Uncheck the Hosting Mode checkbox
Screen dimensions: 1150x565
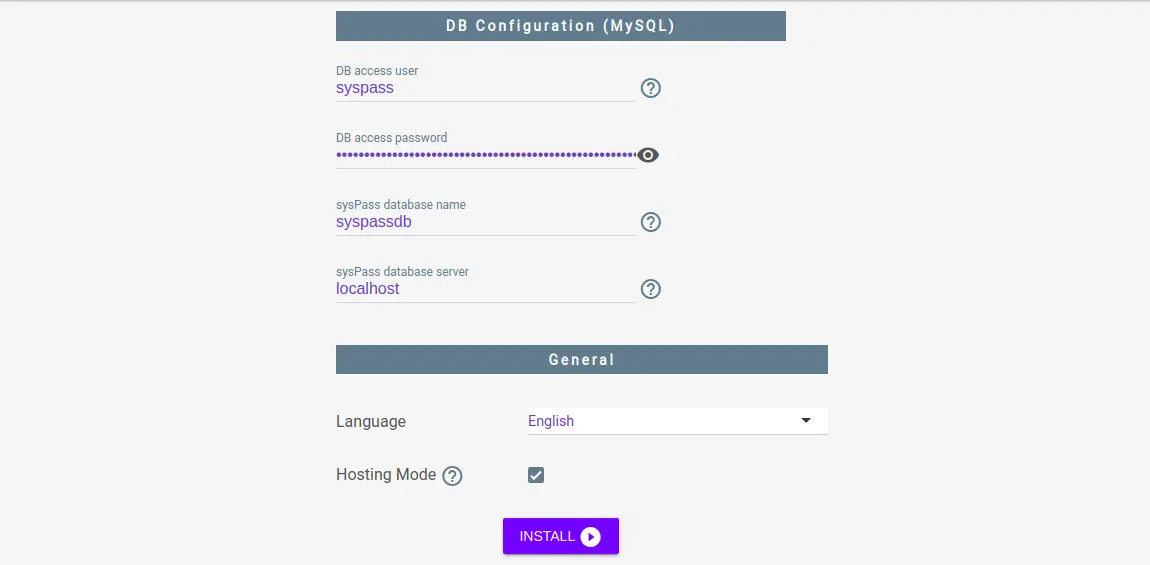pyautogui.click(x=536, y=475)
